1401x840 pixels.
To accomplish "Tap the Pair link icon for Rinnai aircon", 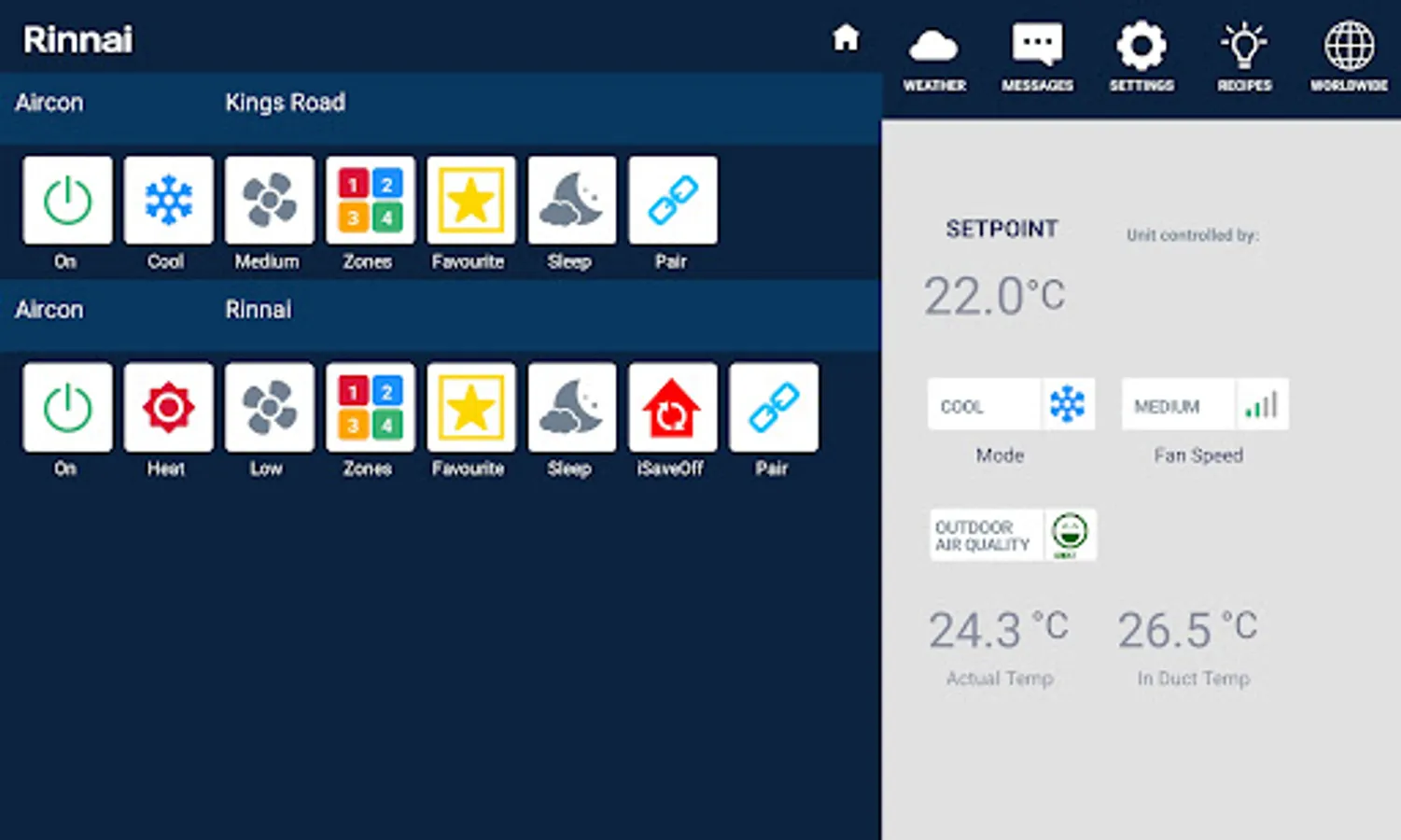I will pos(774,408).
